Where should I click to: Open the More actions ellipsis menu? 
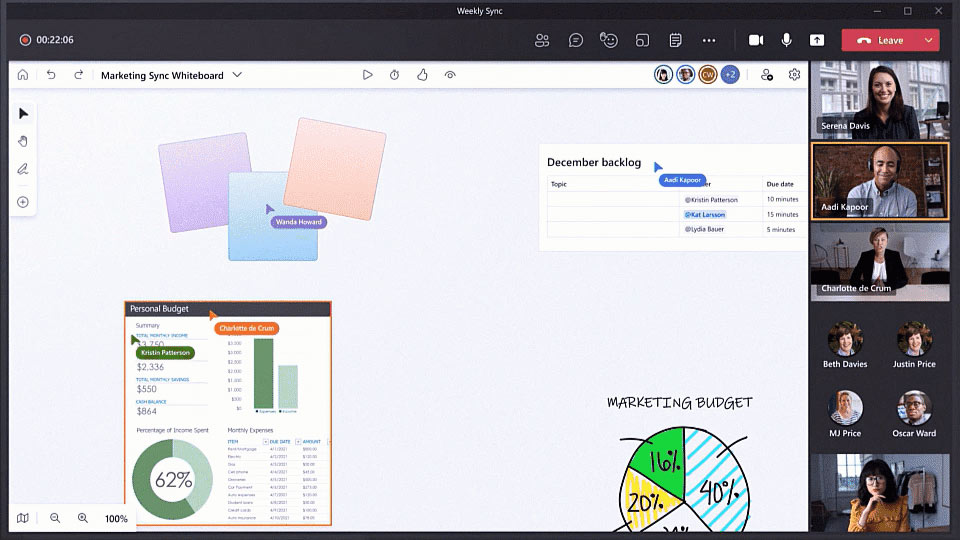pos(709,40)
